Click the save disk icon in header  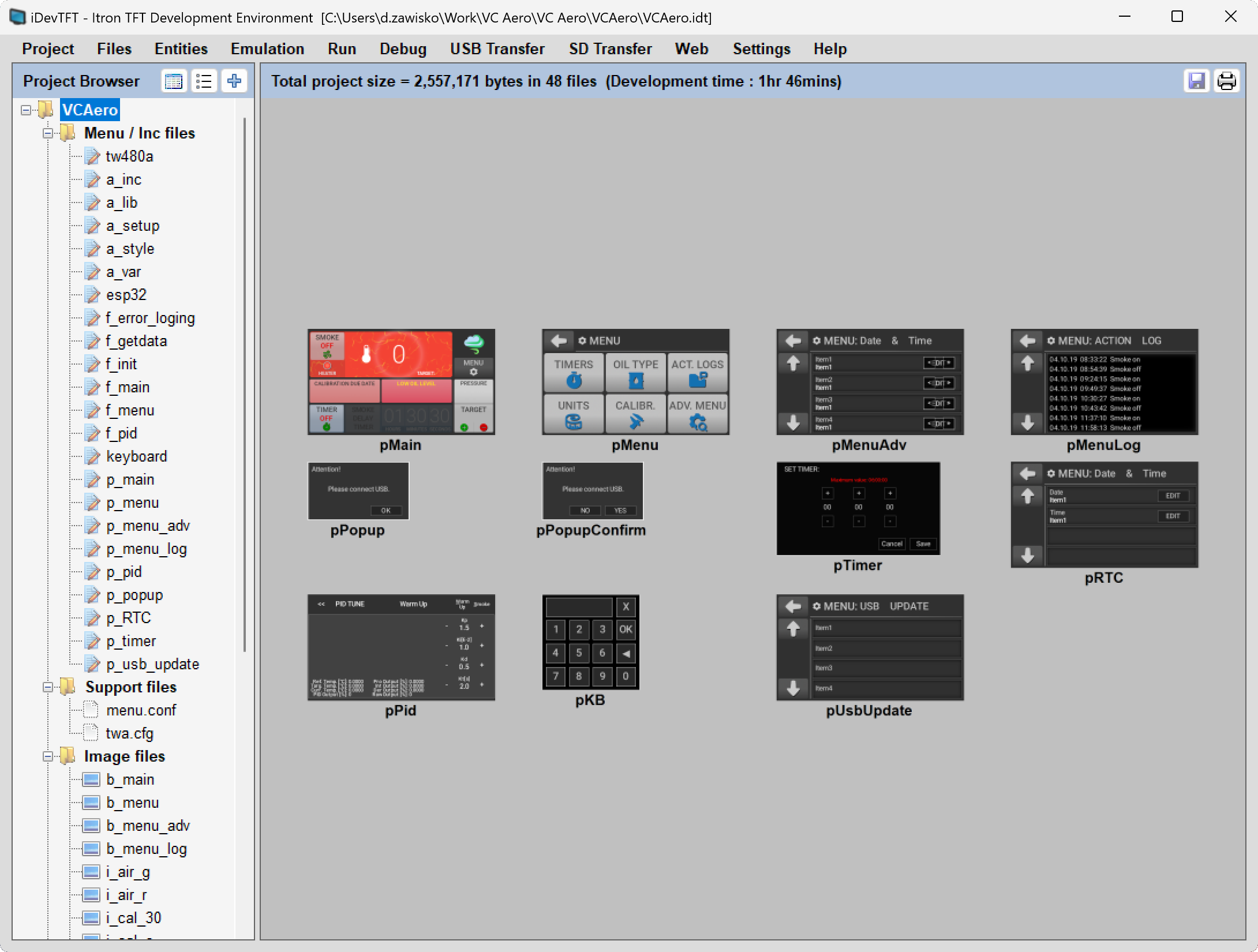click(1196, 81)
